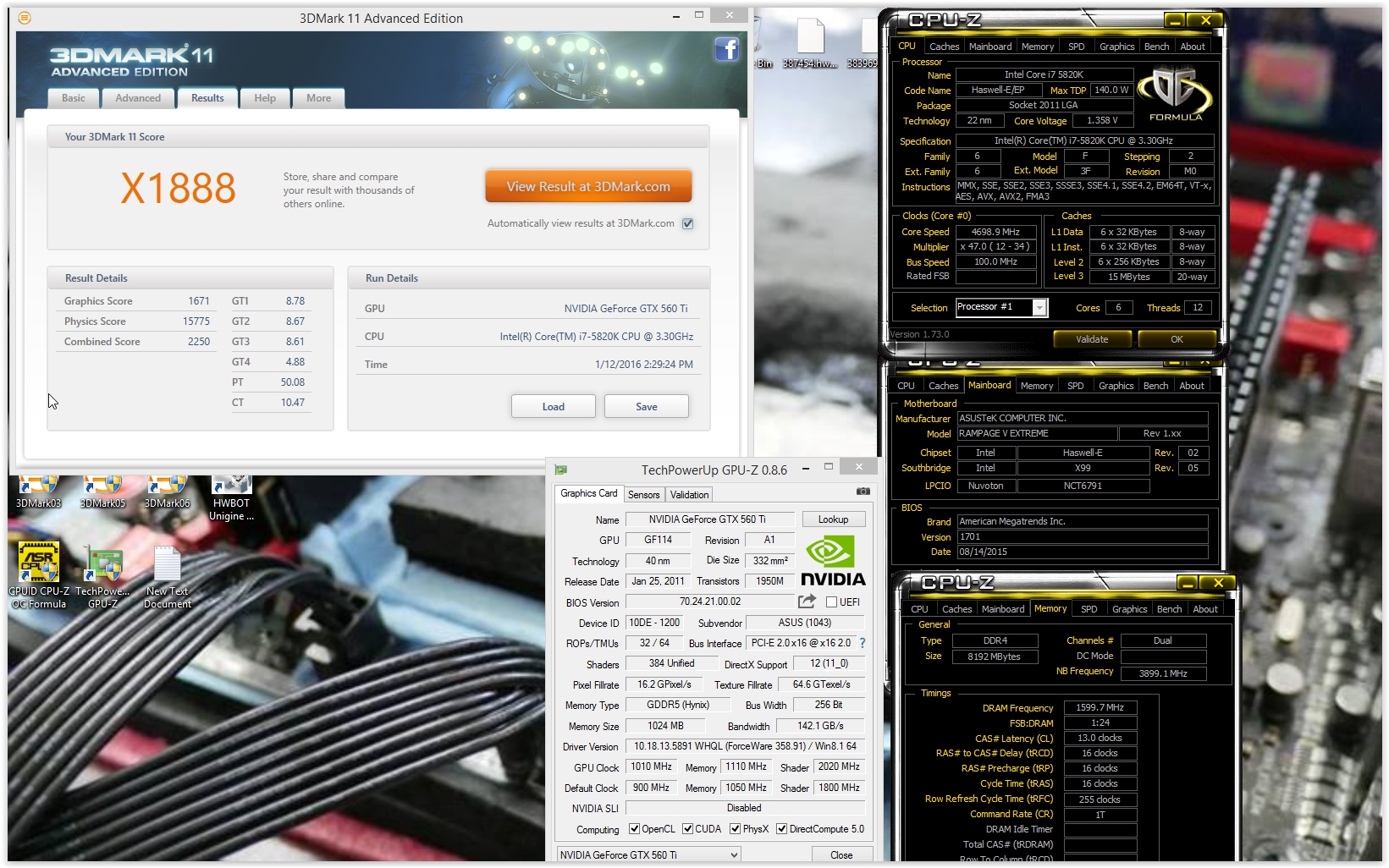Click the OK button in CPU-Z
Screen dimensions: 1389x868
click(1177, 339)
